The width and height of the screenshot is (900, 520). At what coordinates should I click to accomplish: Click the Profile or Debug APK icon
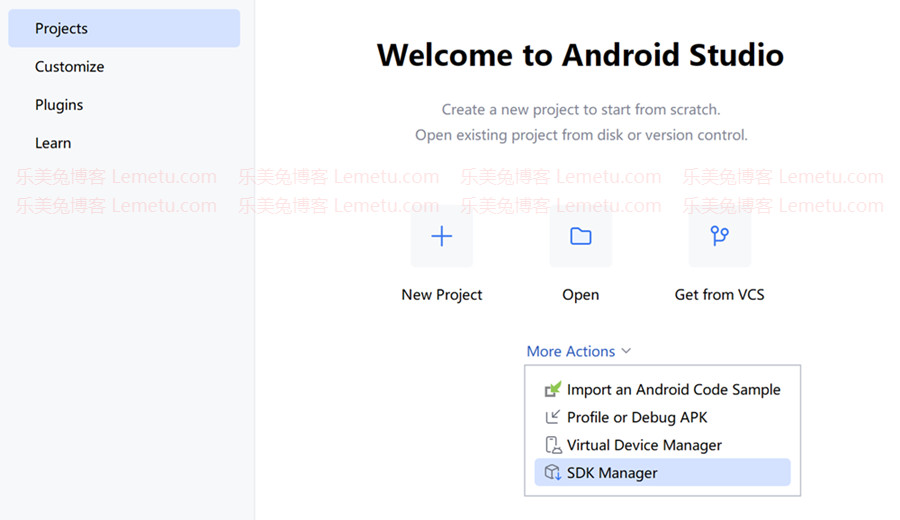[553, 417]
